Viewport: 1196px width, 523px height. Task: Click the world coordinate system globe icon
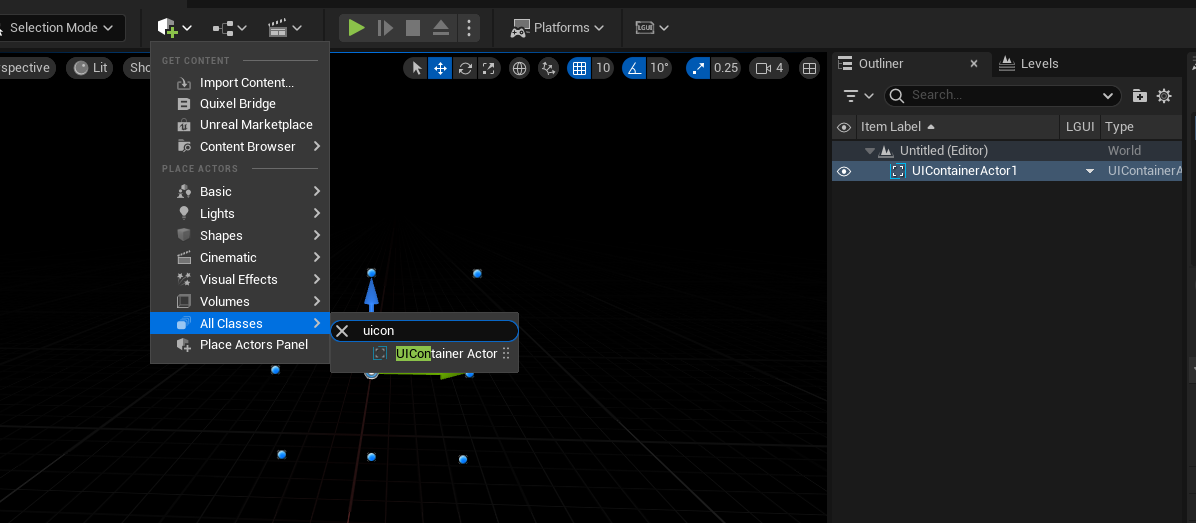click(519, 68)
